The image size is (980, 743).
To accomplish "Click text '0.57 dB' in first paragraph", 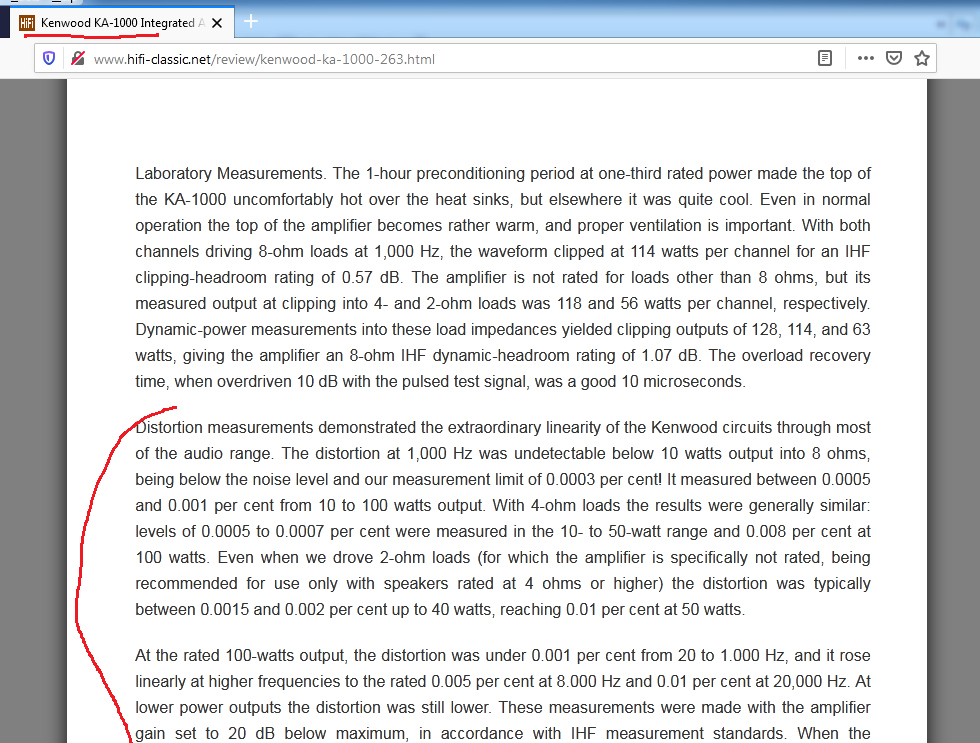I will [371, 277].
